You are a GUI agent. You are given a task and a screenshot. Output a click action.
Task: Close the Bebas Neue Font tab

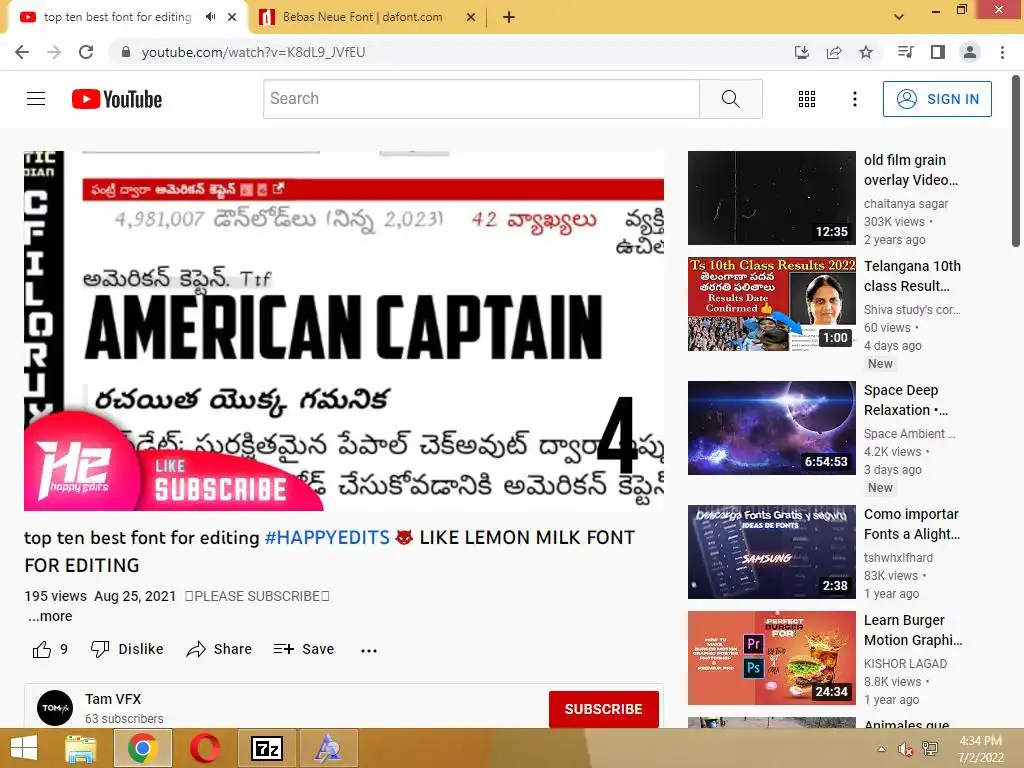pos(471,18)
